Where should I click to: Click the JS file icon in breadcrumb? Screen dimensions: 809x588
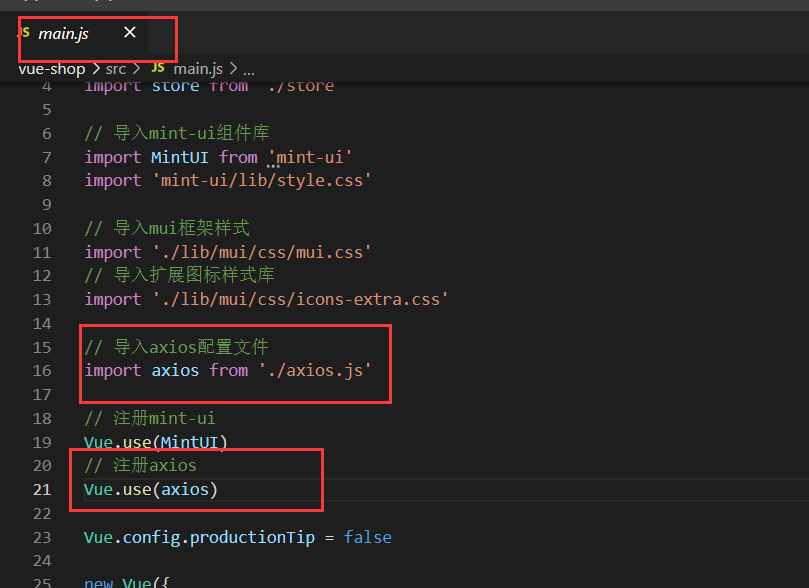(x=158, y=68)
